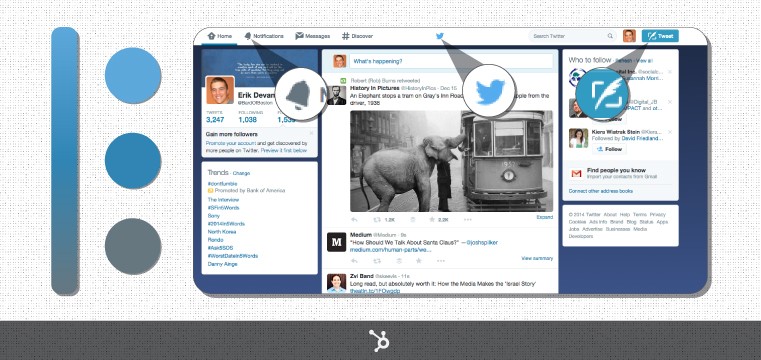761x360 pixels.
Task: Reply to the elephant photo tweet
Action: tap(354, 219)
